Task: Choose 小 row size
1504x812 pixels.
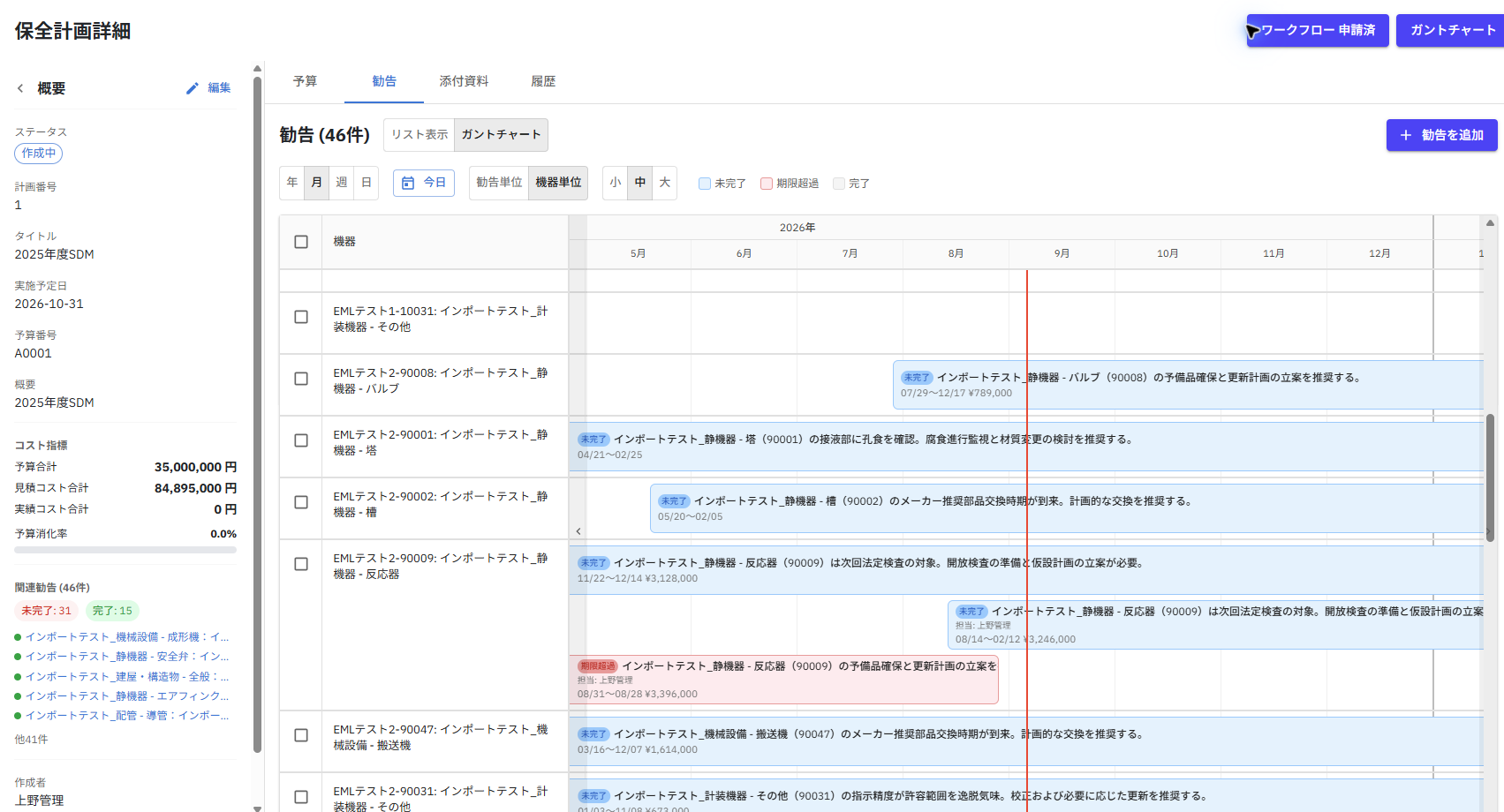Action: [616, 183]
